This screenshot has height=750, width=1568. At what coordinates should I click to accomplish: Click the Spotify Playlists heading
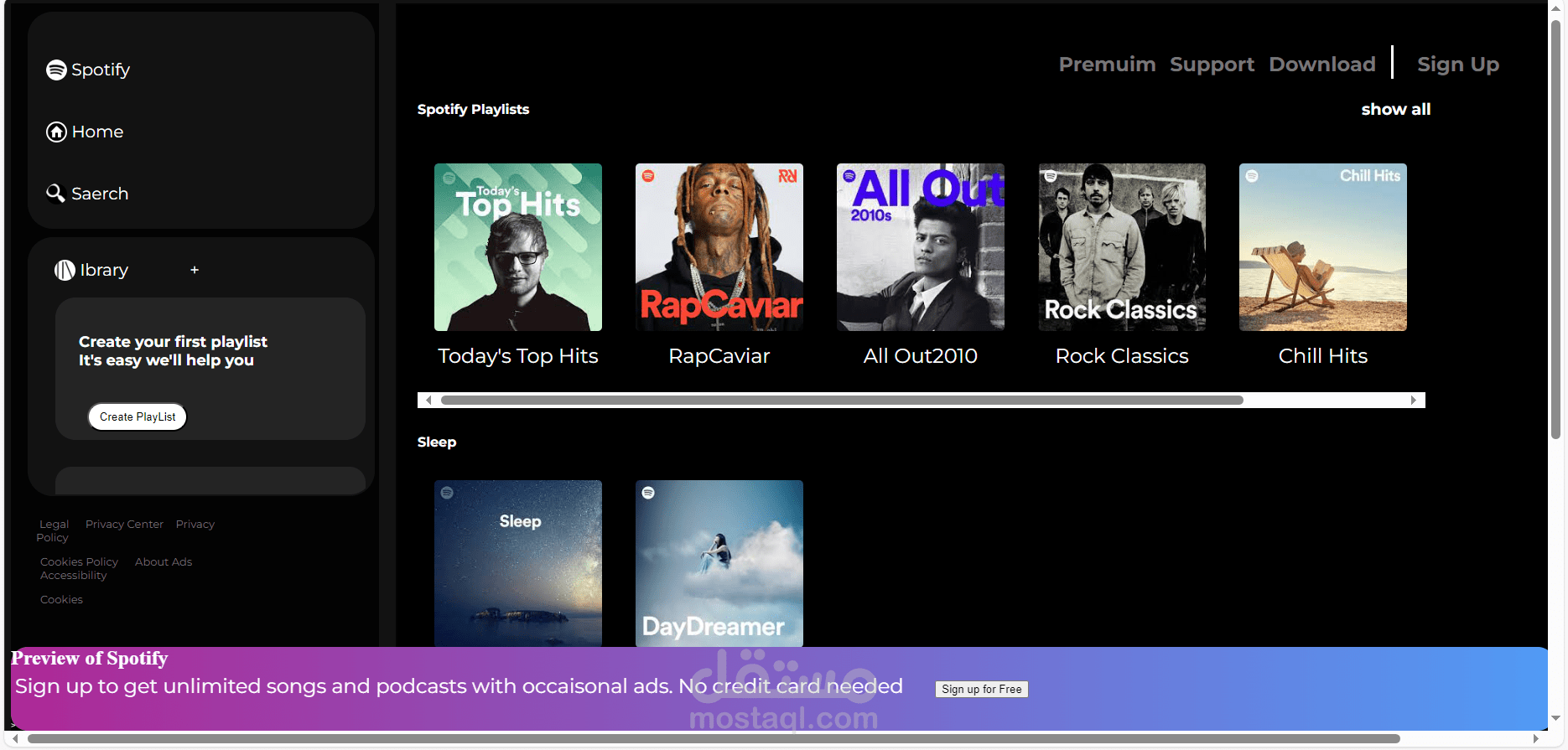(473, 109)
